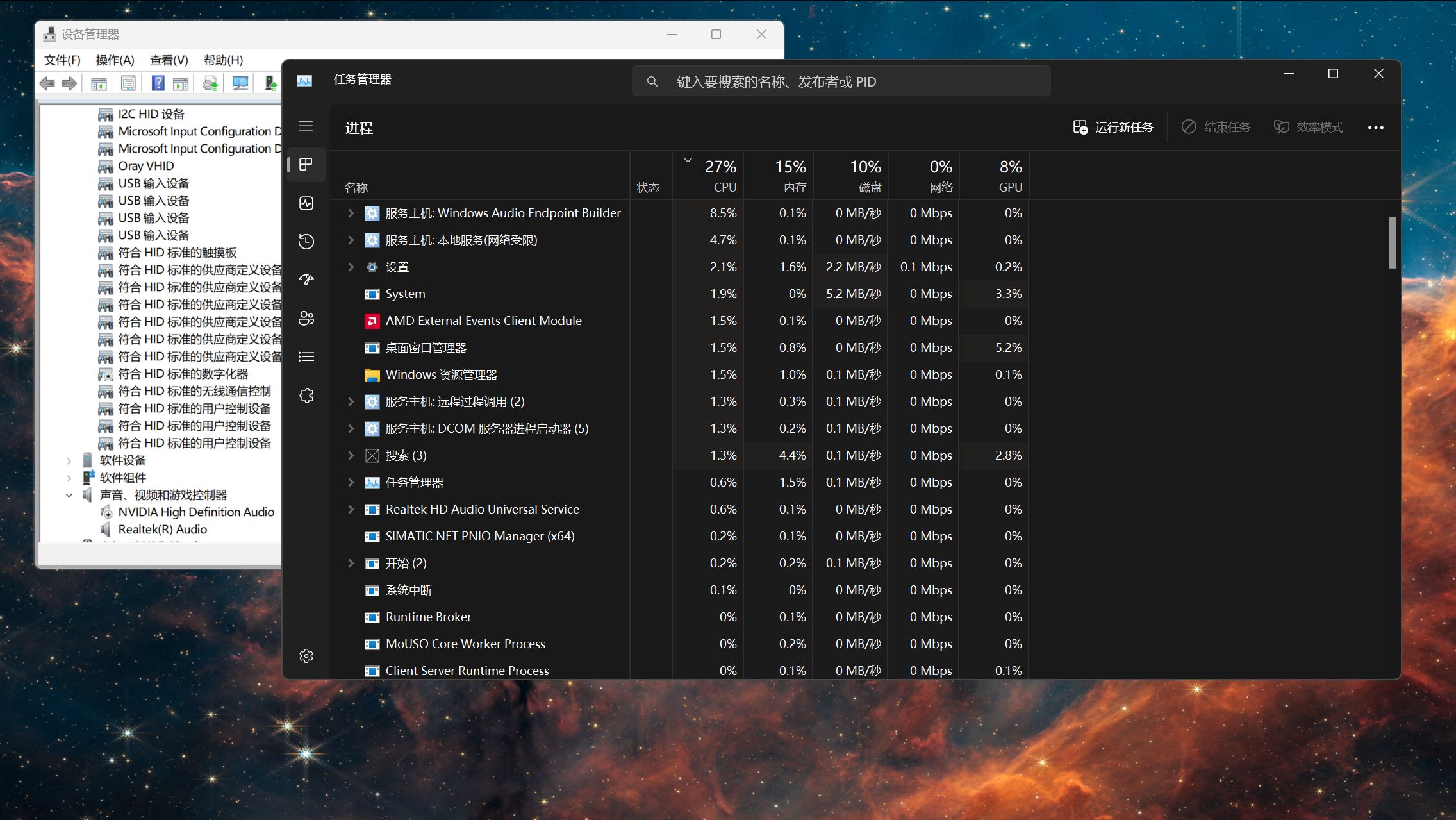1456x820 pixels.
Task: Click 结束任务 button
Action: click(1216, 127)
